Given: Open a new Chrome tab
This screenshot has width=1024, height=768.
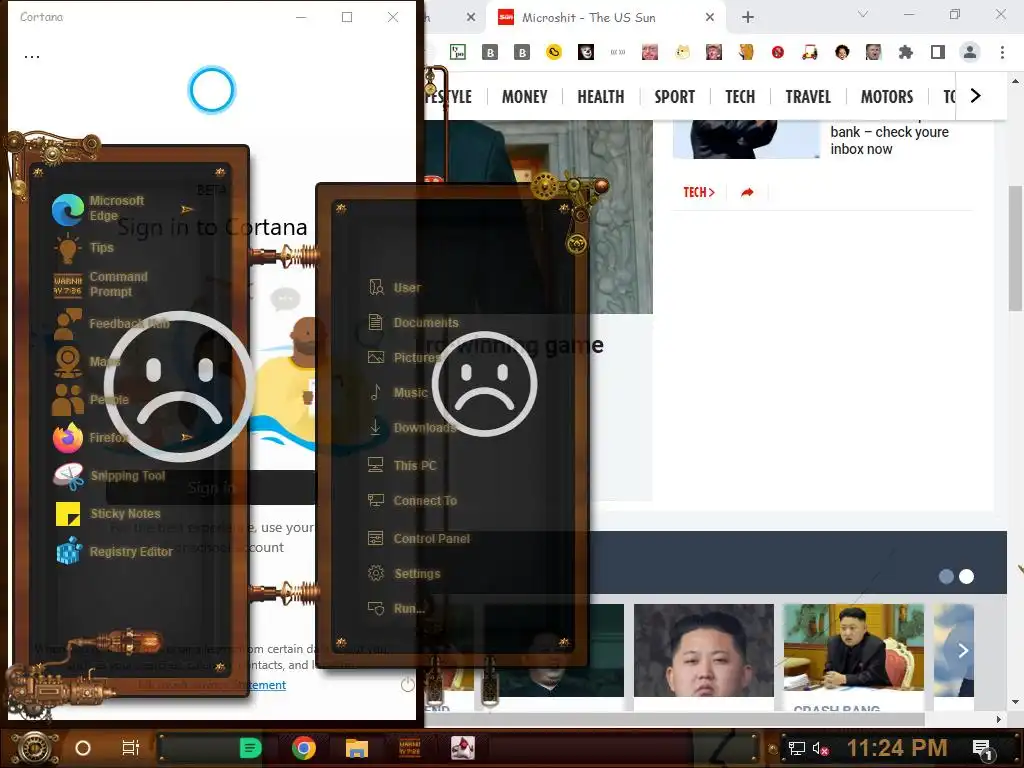Looking at the screenshot, I should click(748, 18).
